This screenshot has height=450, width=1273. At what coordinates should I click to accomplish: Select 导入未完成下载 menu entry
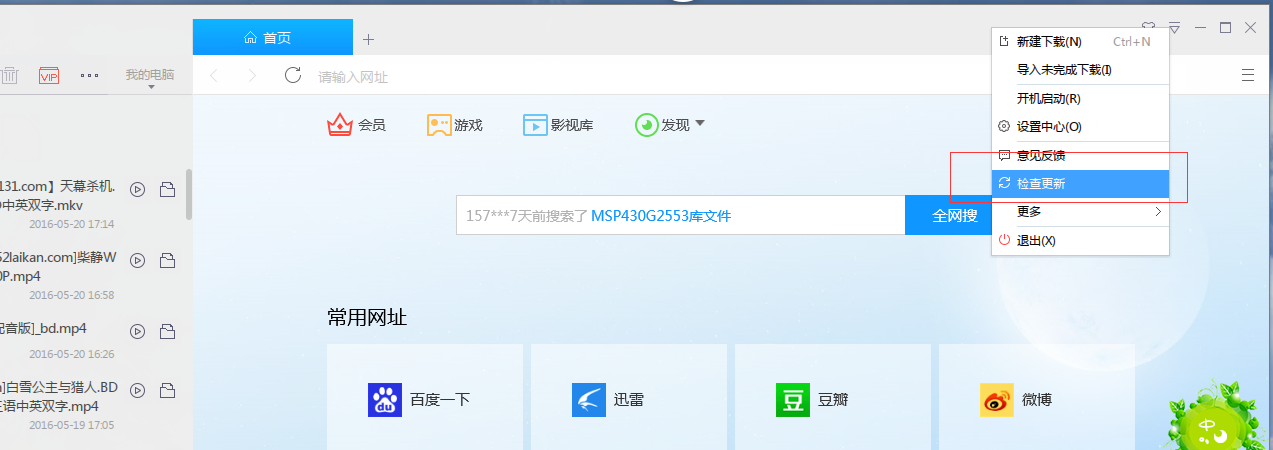[x=1080, y=70]
